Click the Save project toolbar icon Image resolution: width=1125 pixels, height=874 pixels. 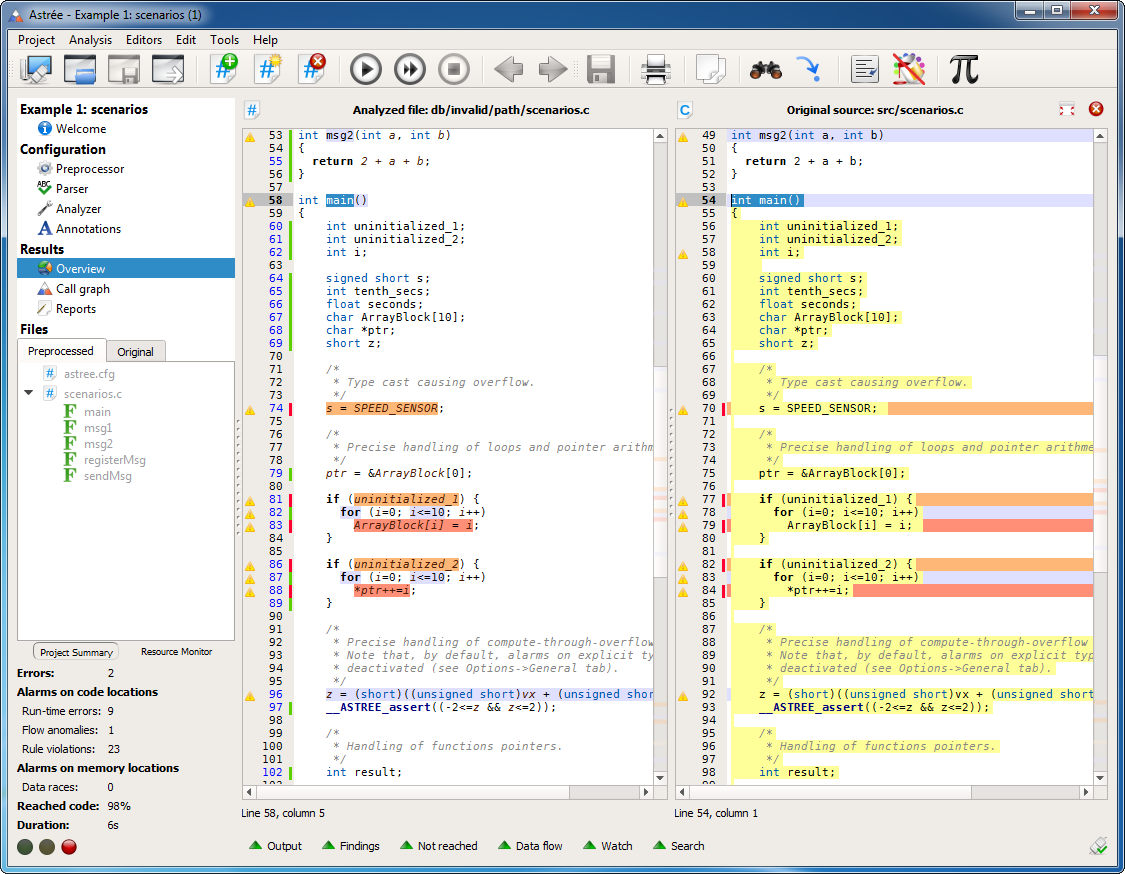(123, 70)
